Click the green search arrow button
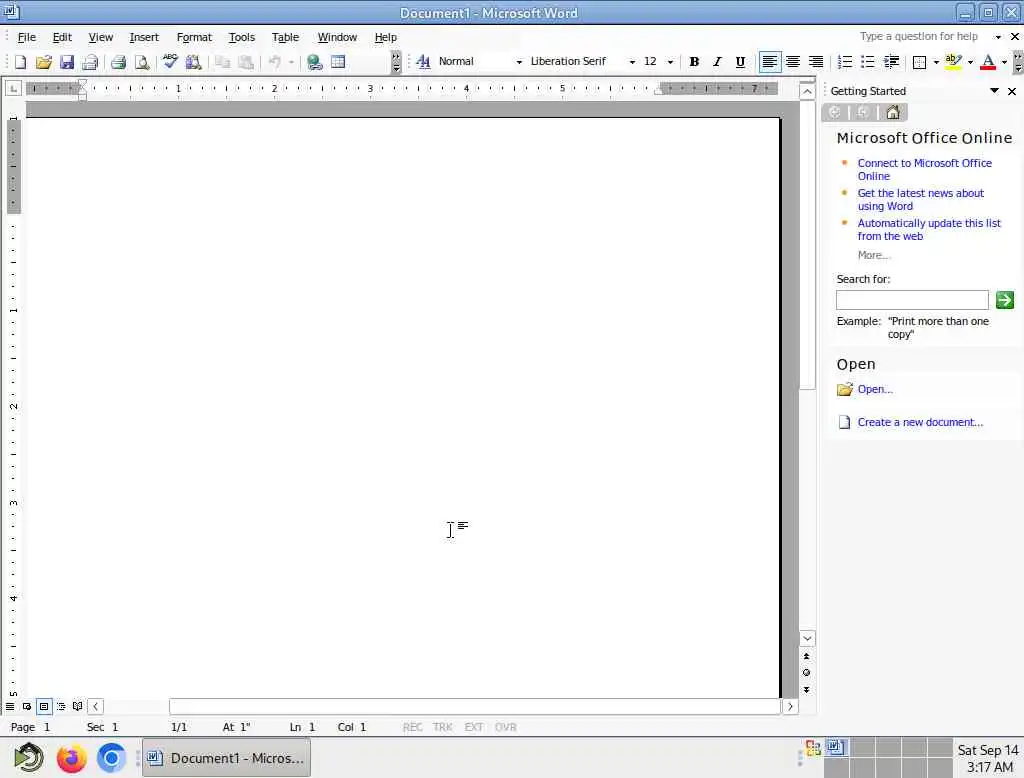1024x778 pixels. [1004, 300]
